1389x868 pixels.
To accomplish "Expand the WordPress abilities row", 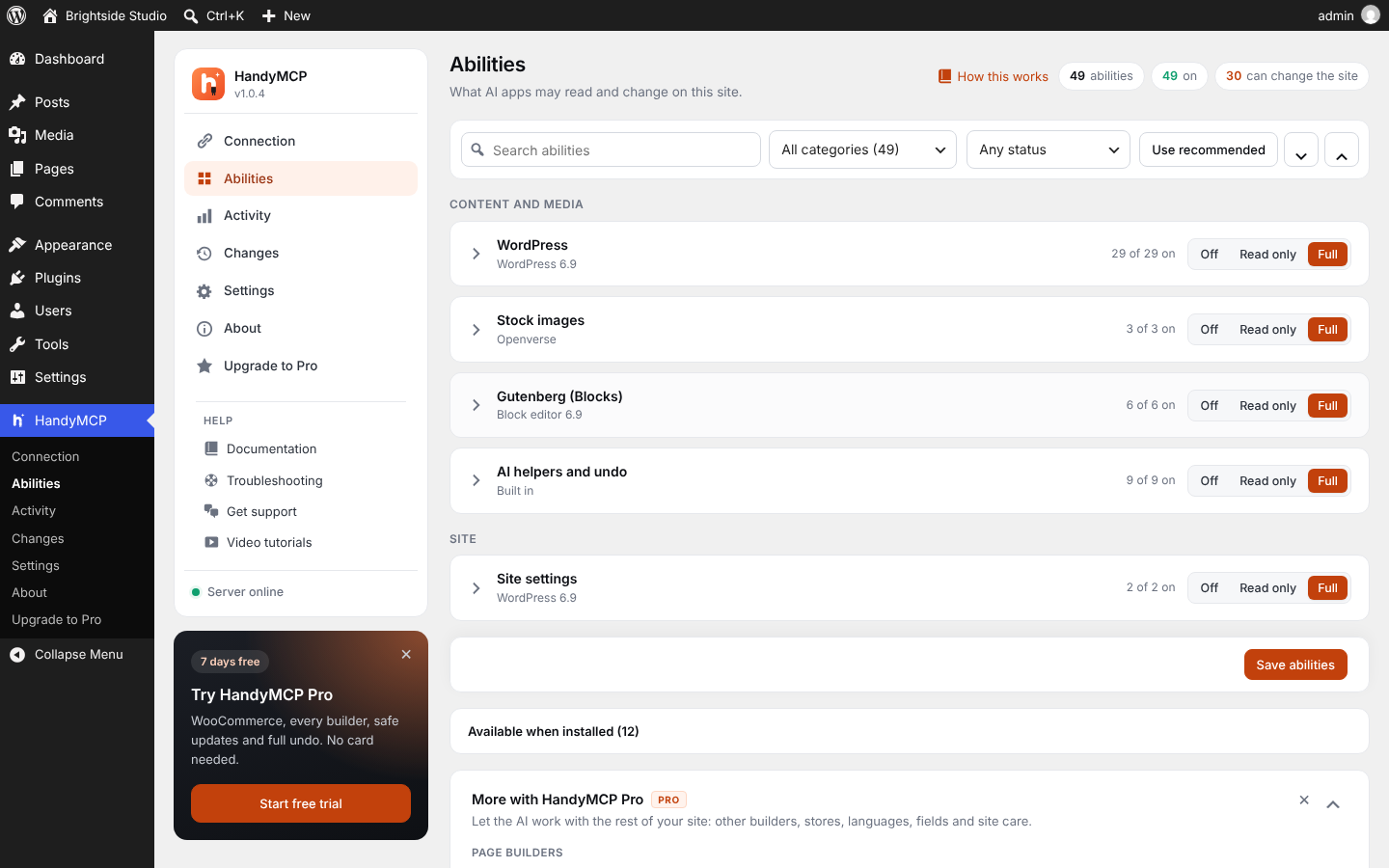I will pyautogui.click(x=476, y=254).
